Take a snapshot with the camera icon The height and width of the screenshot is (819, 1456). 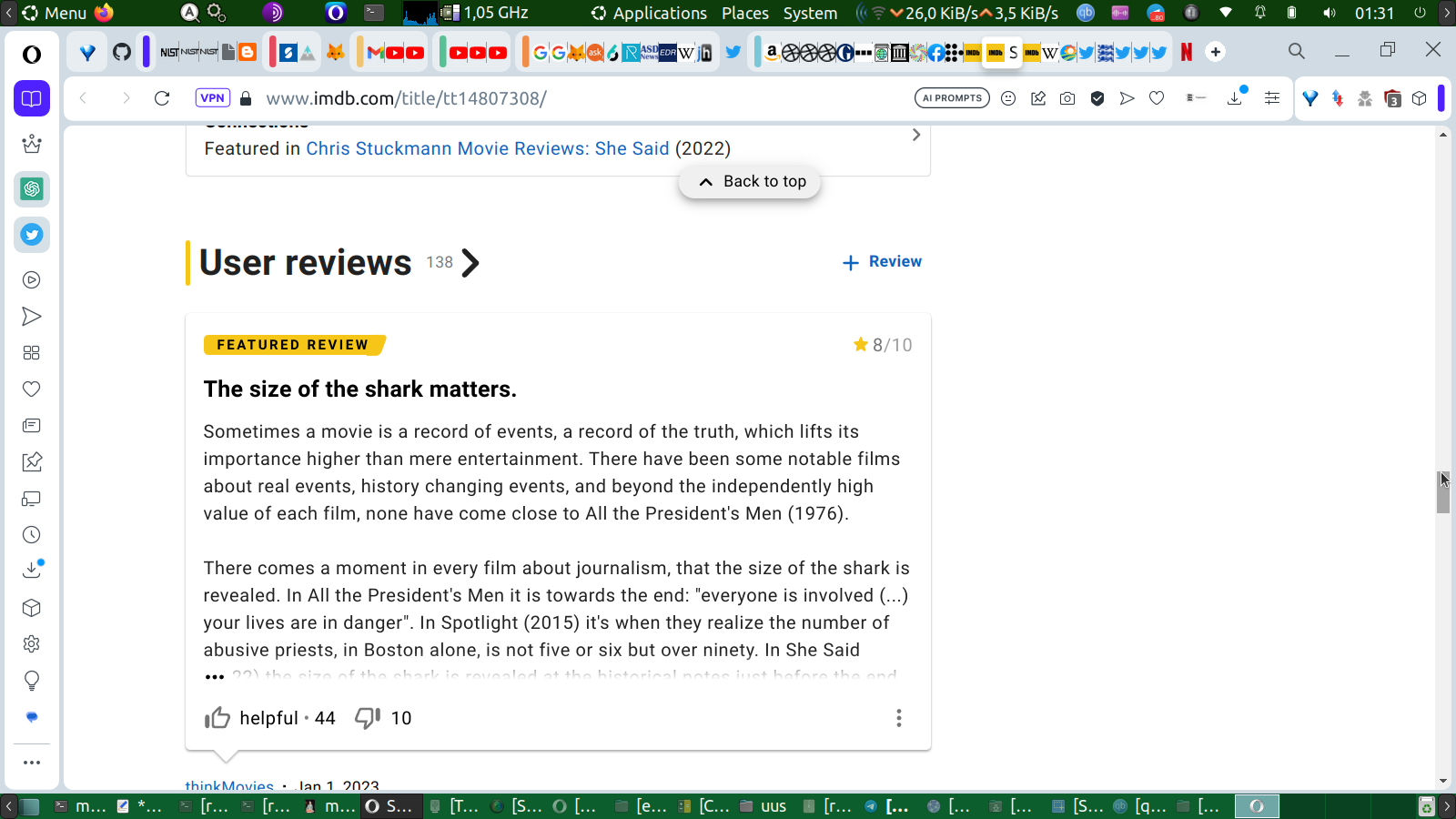(1067, 98)
